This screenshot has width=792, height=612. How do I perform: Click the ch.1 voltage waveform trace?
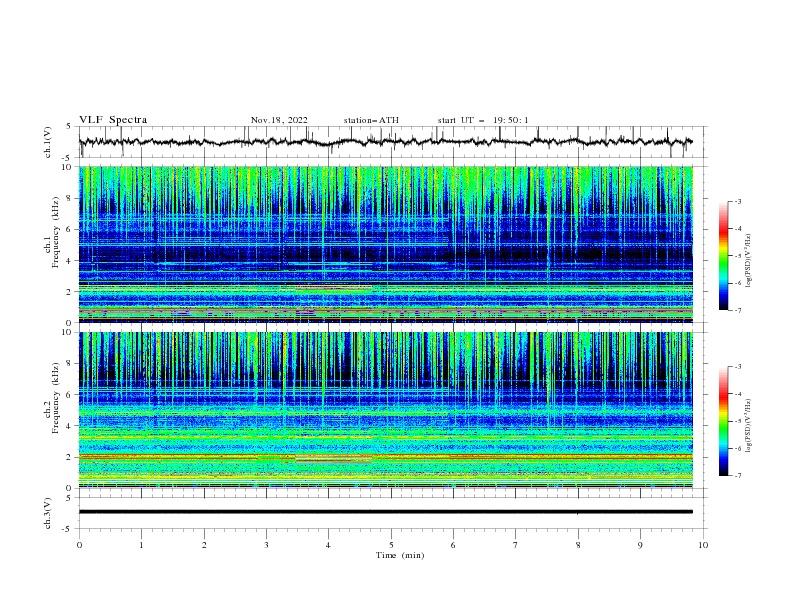pyautogui.click(x=386, y=142)
